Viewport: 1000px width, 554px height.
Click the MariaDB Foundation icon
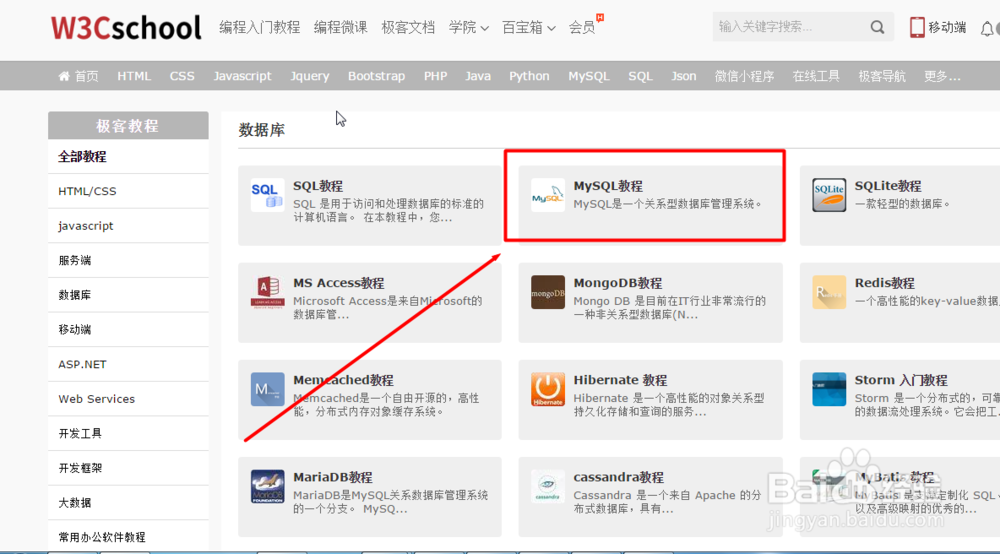click(x=267, y=486)
